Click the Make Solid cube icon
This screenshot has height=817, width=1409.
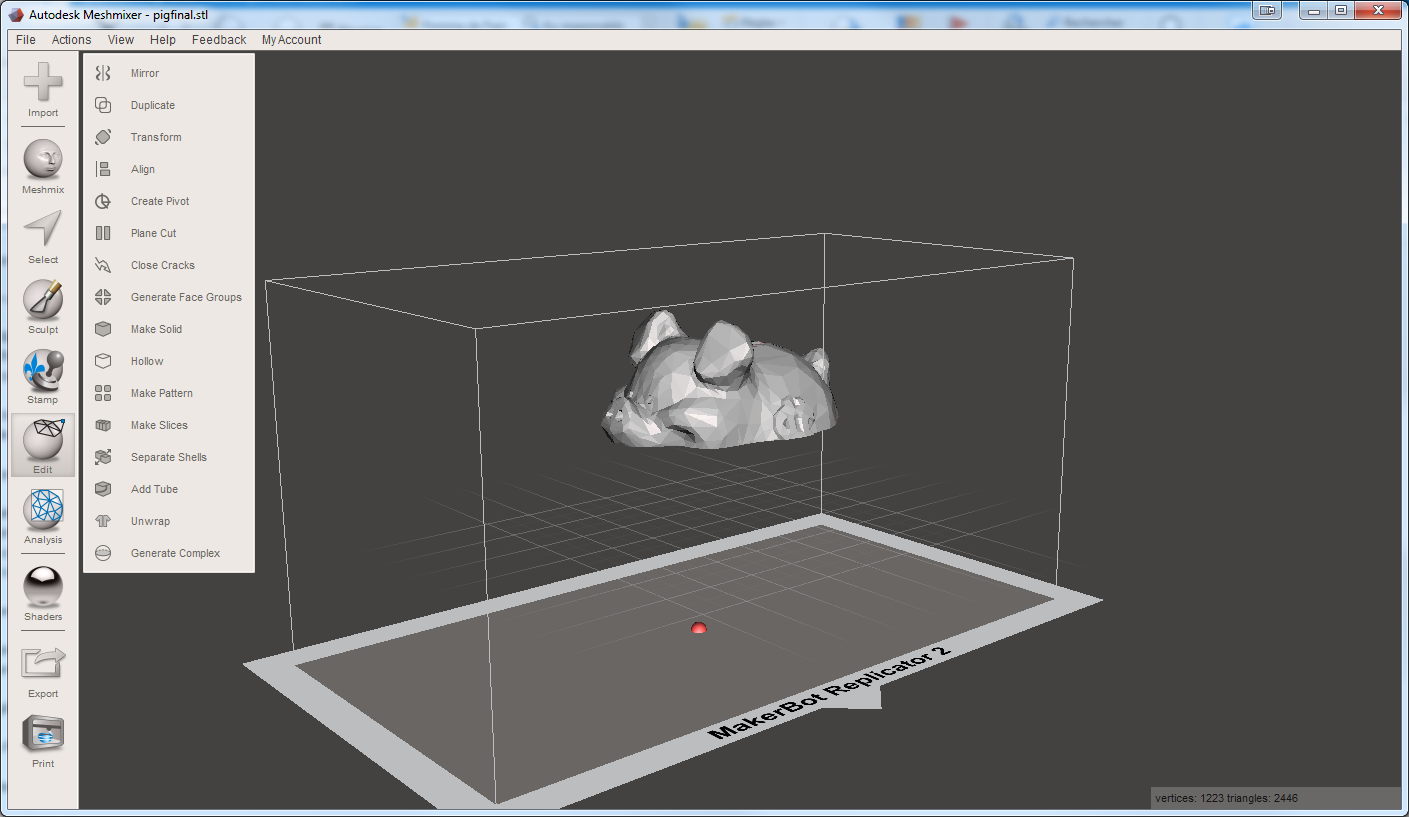point(103,329)
